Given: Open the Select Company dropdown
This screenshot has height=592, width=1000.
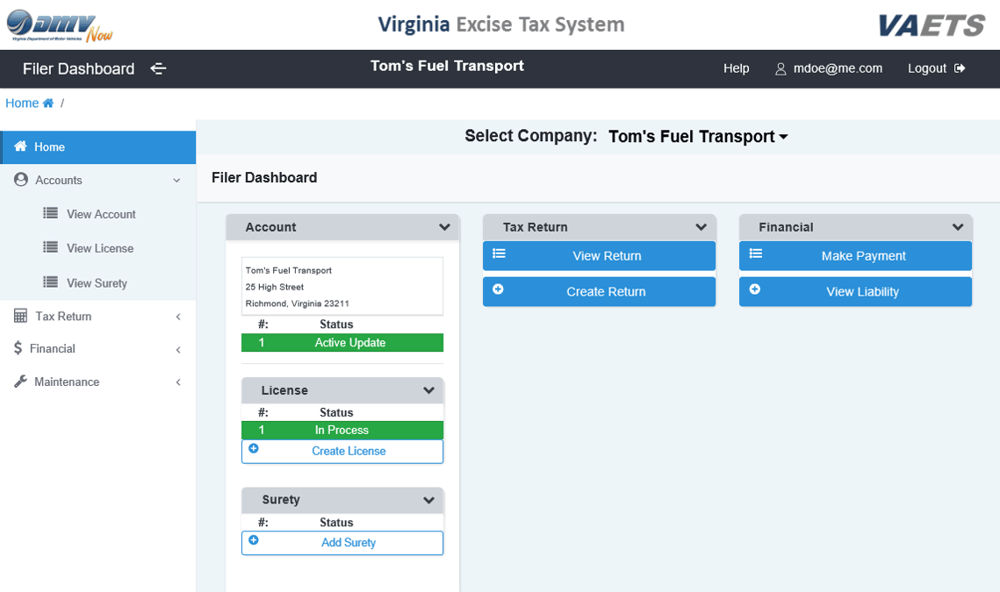Looking at the screenshot, I should click(x=698, y=137).
